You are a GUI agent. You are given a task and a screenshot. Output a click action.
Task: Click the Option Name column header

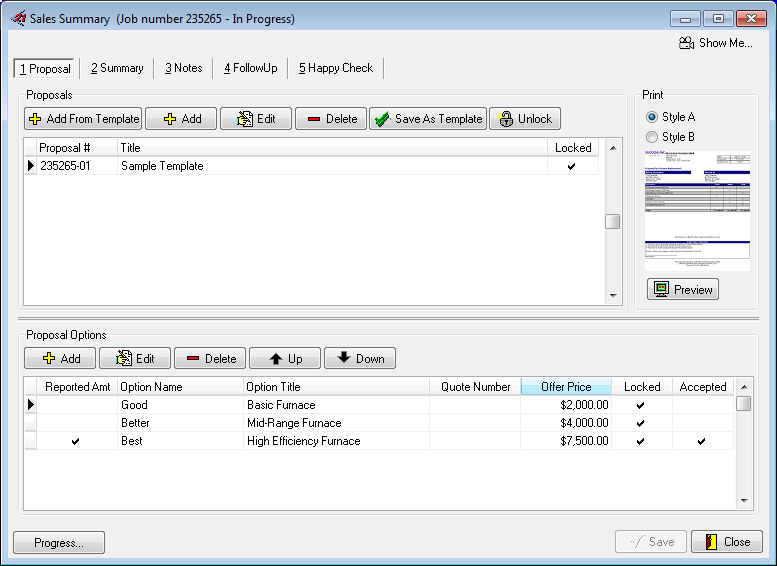pyautogui.click(x=180, y=387)
